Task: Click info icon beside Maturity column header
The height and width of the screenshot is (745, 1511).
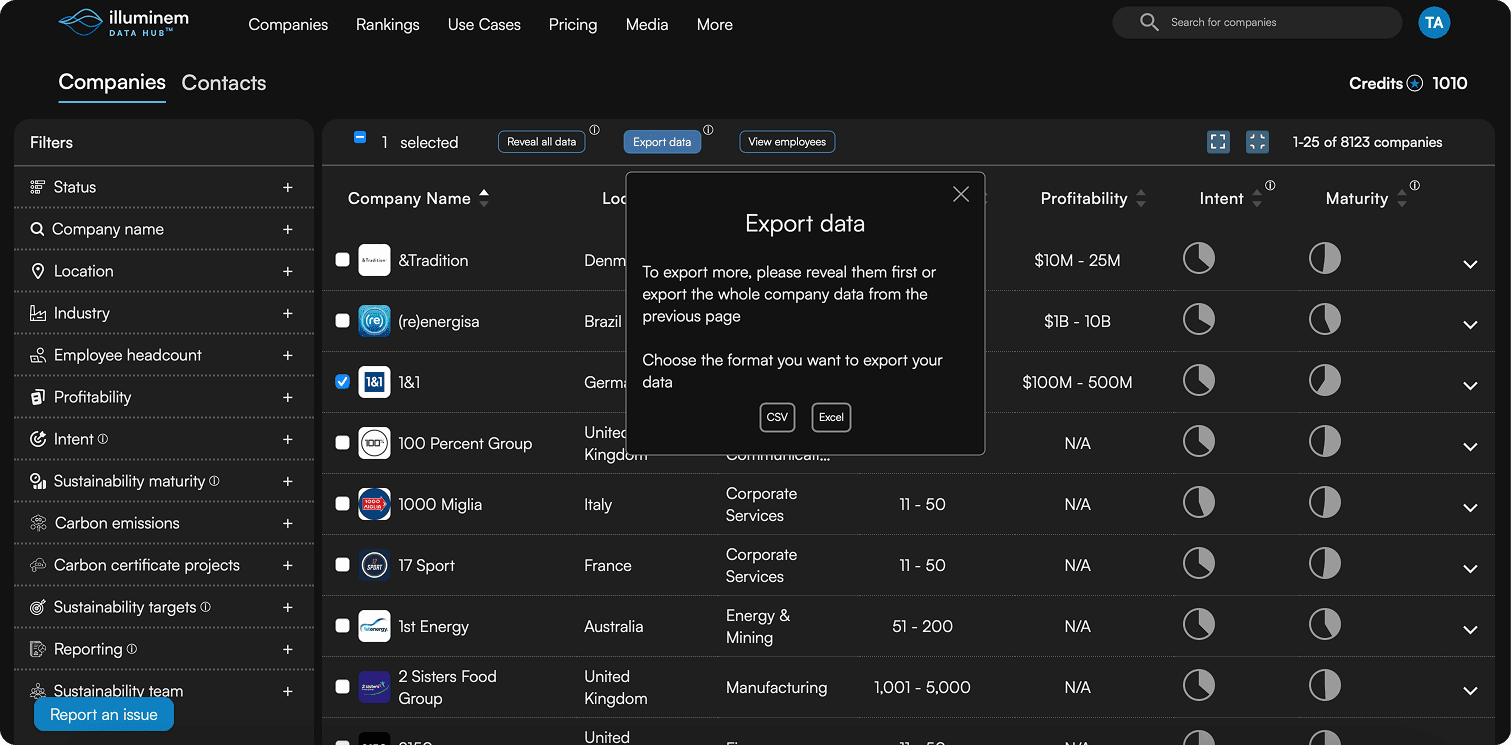Action: [1414, 186]
